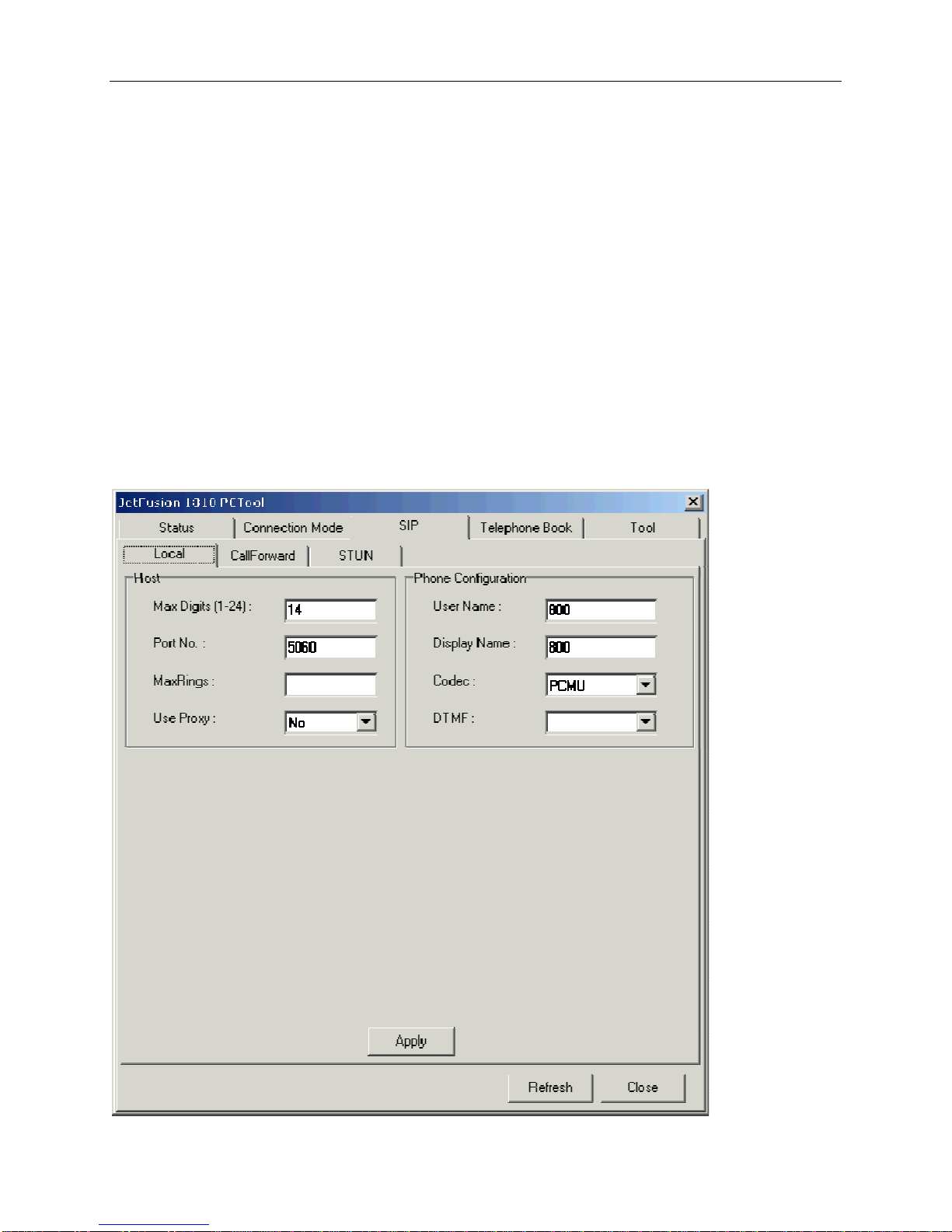Viewport: 952px width, 1232px height.
Task: Focus the empty MaxRings field
Action: tap(331, 685)
